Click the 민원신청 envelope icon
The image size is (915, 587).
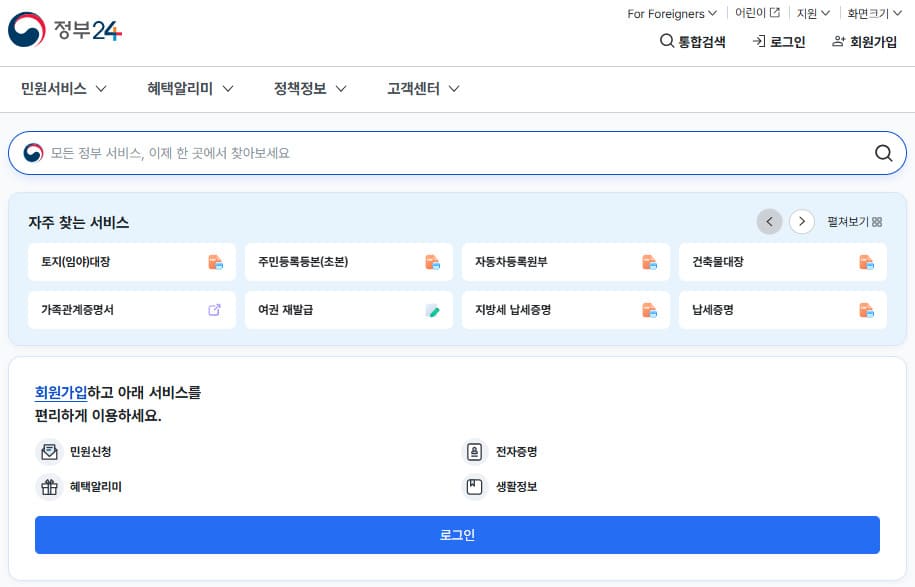click(48, 452)
